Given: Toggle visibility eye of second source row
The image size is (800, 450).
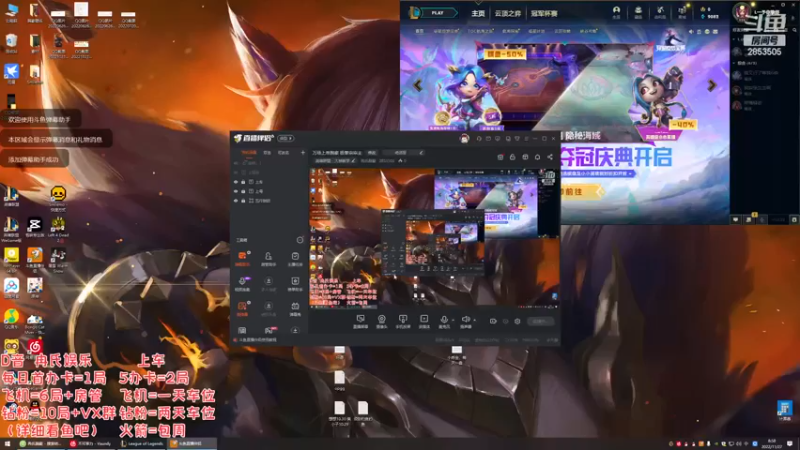Looking at the screenshot, I should point(236,191).
